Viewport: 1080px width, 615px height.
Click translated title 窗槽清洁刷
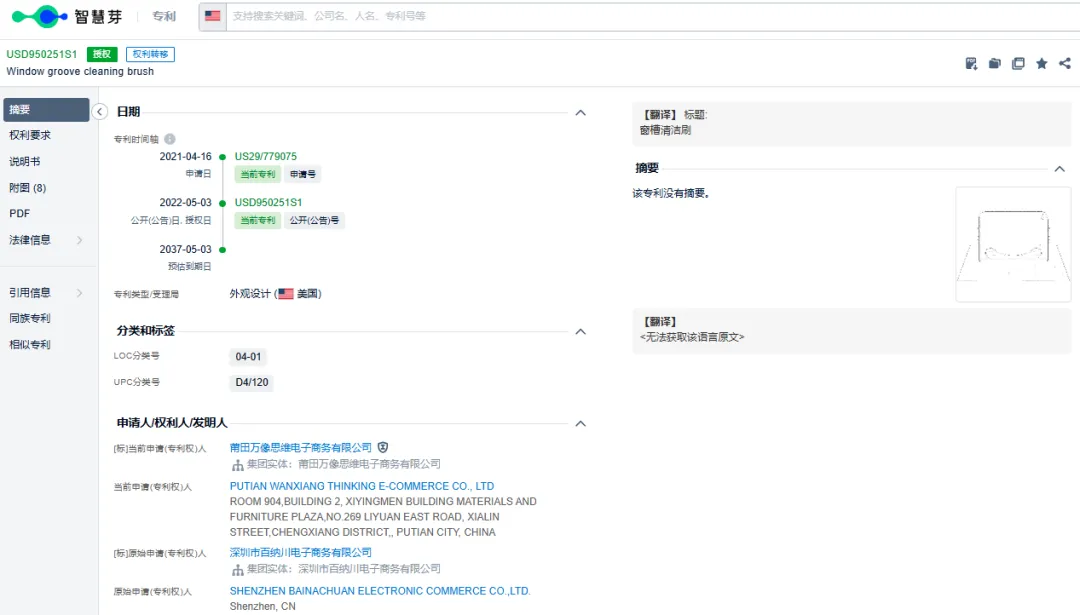tap(665, 130)
